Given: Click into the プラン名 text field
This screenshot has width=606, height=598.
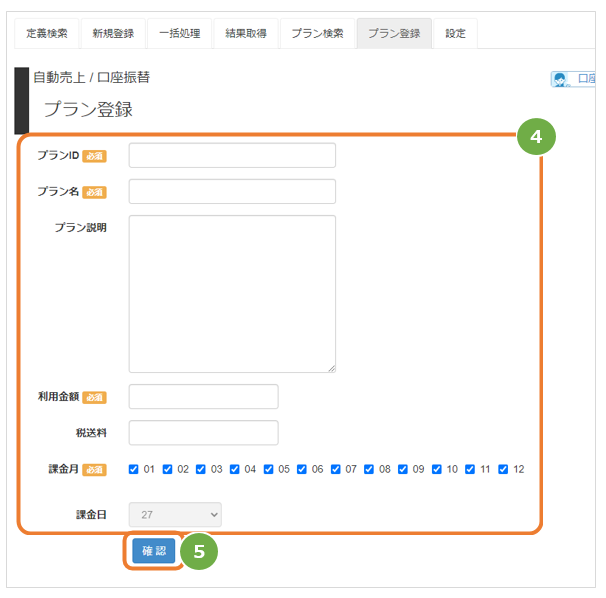Looking at the screenshot, I should pos(232,191).
